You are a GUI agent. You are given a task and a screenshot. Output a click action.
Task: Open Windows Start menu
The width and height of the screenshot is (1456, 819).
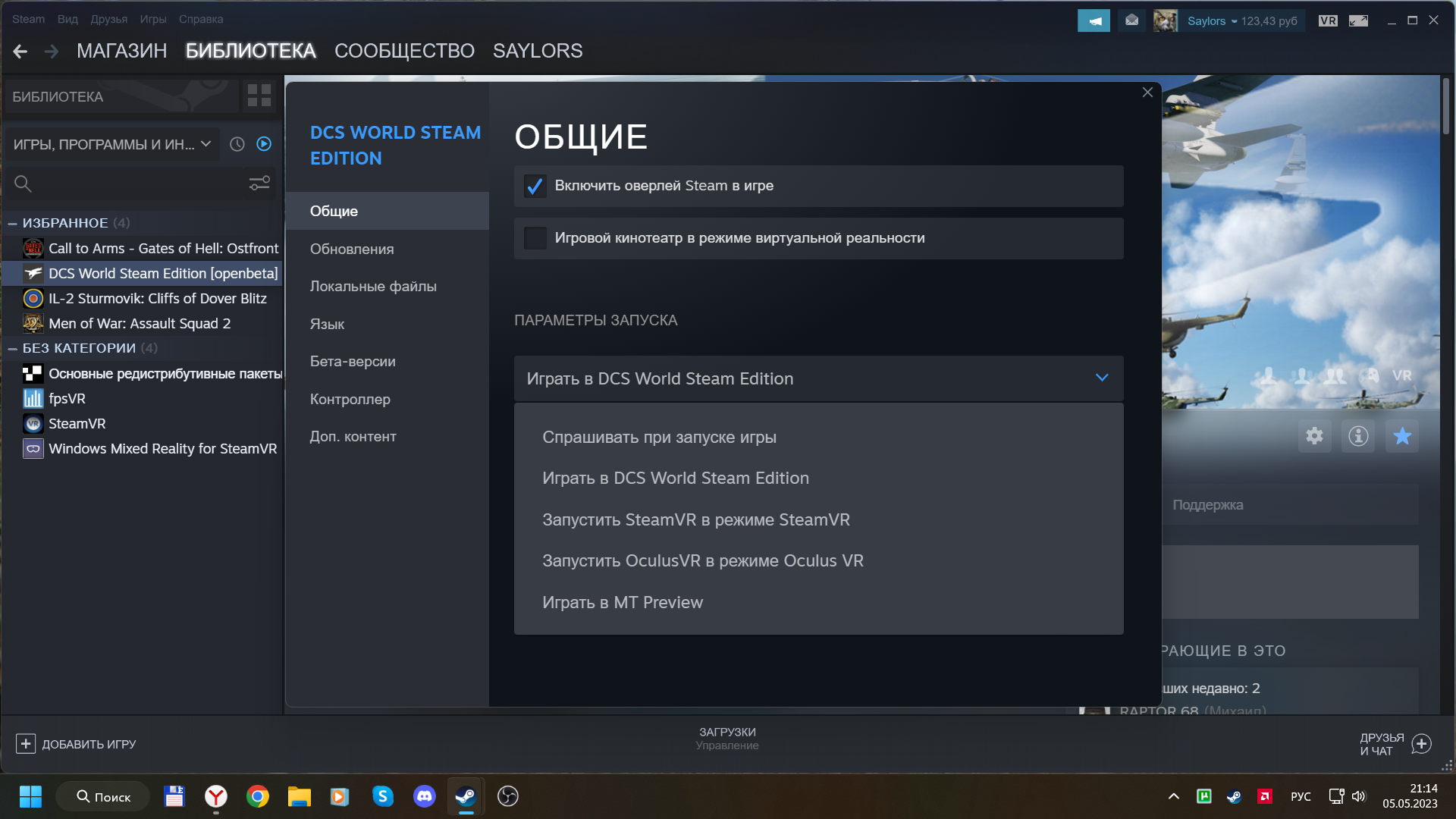30,796
